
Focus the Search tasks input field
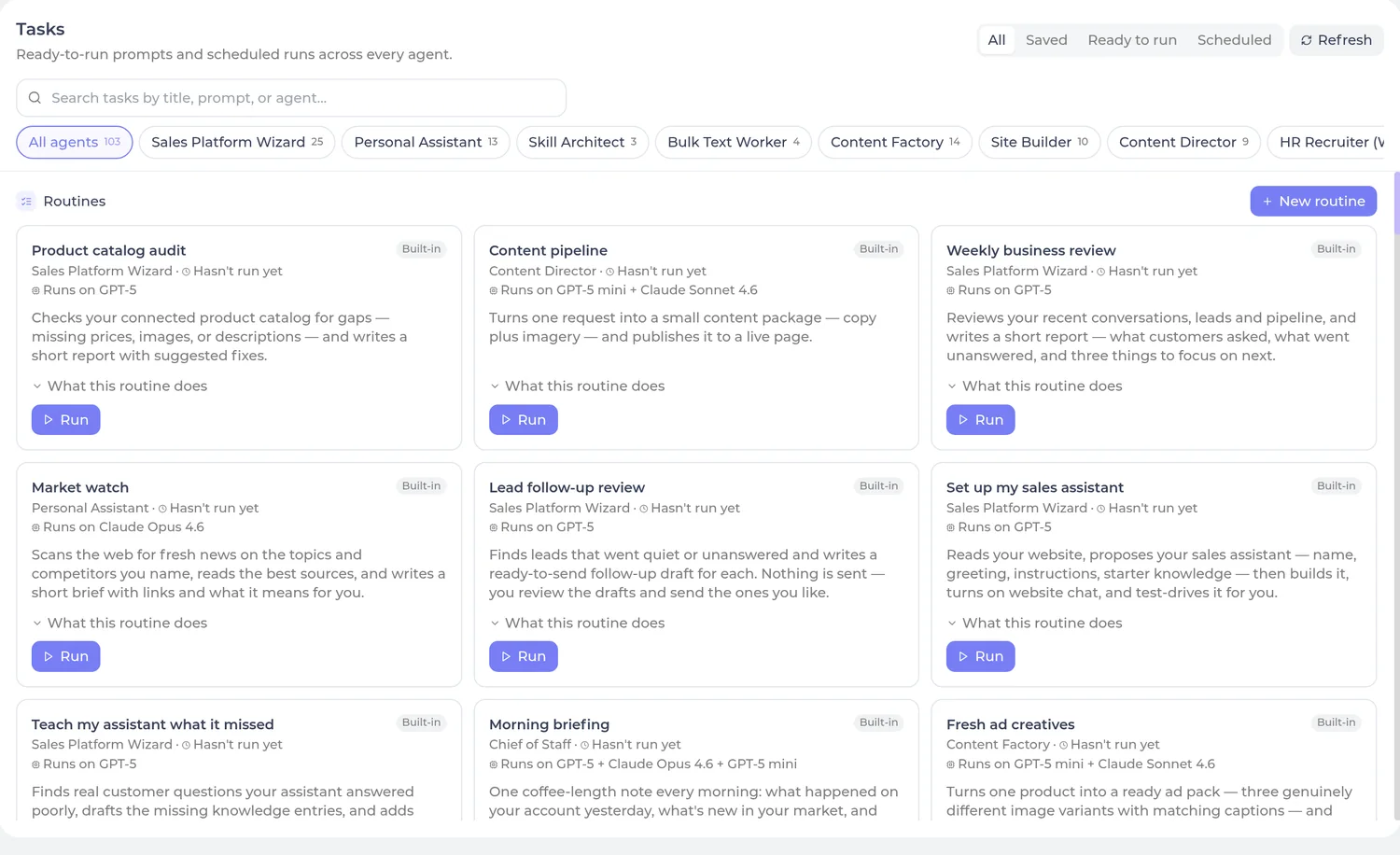[291, 98]
